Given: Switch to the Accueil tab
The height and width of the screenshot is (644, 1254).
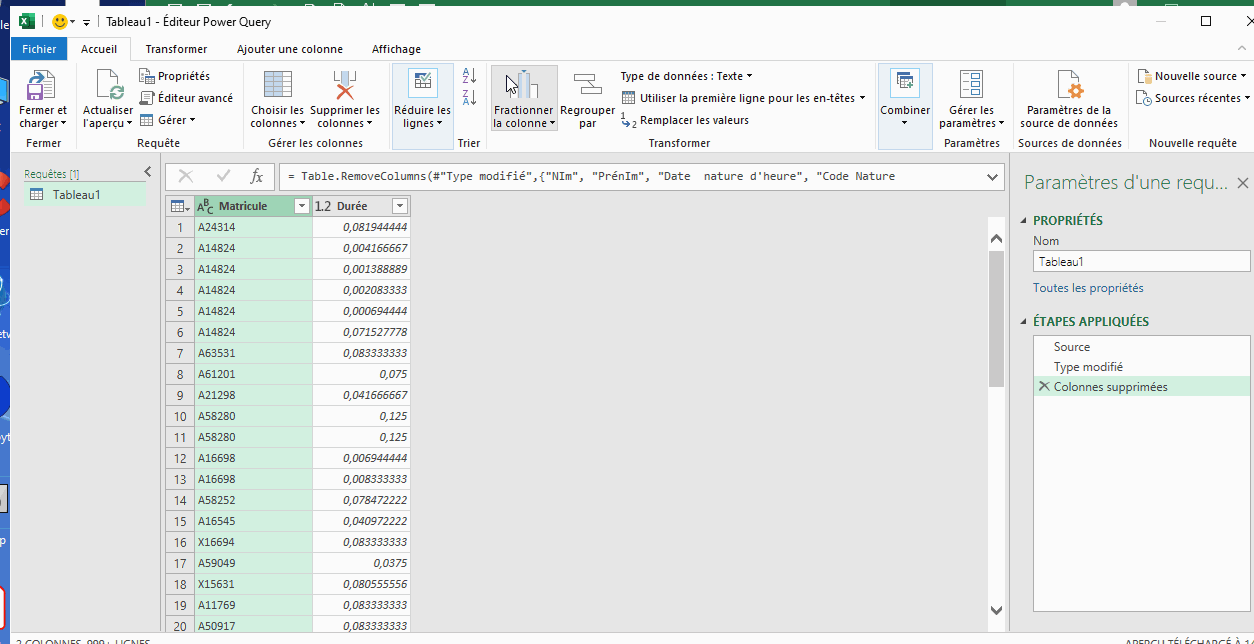Looking at the screenshot, I should [99, 49].
